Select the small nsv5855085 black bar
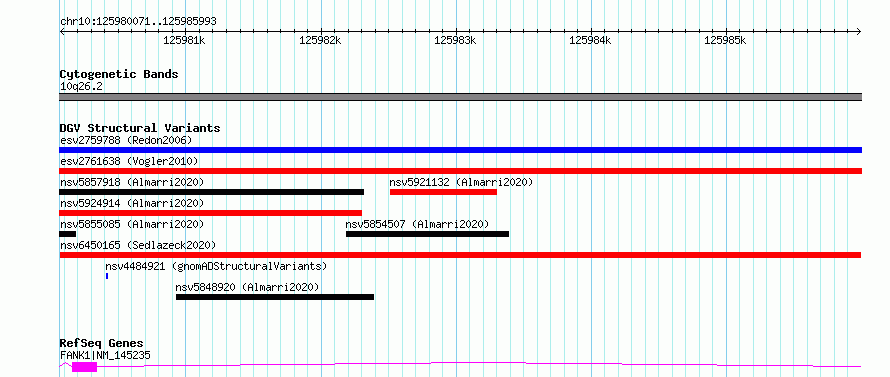 (68, 234)
